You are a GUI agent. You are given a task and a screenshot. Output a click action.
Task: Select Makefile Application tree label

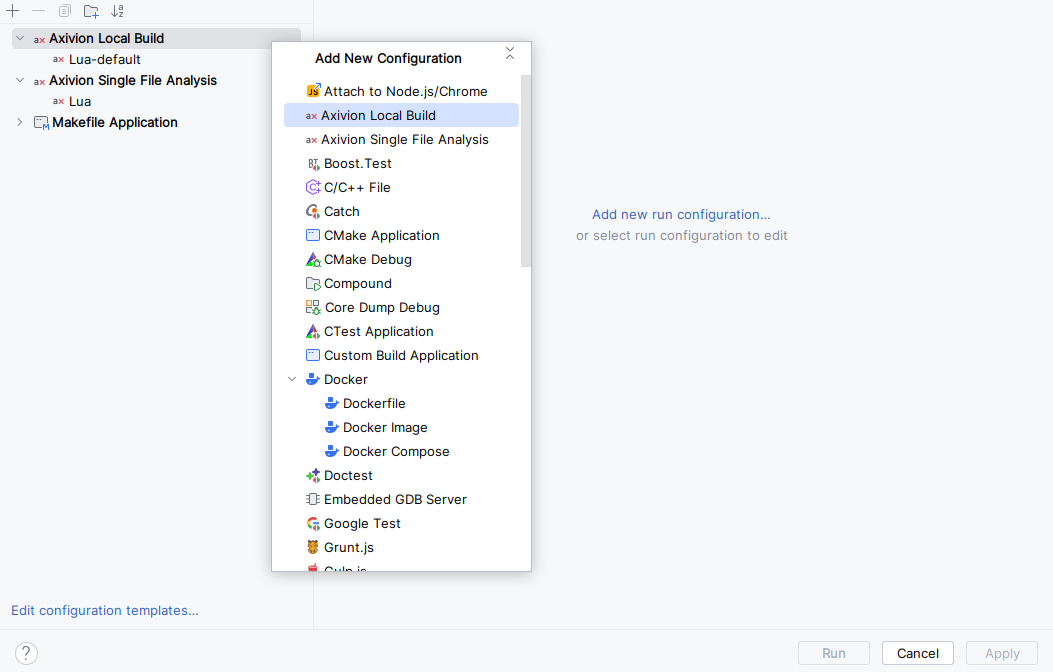[x=115, y=123]
